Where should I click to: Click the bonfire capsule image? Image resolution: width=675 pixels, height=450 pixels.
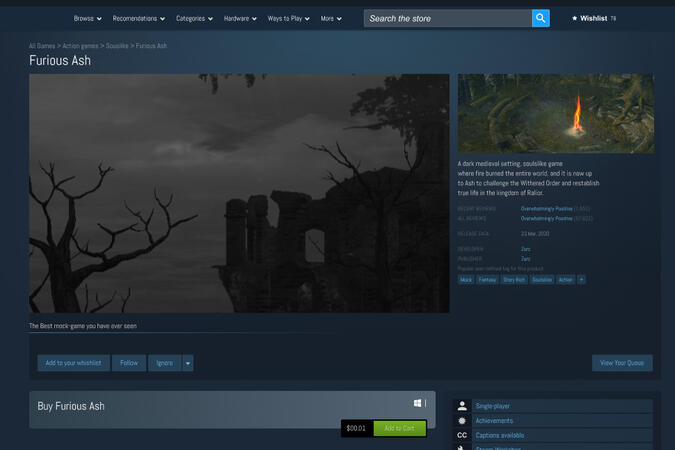[556, 113]
